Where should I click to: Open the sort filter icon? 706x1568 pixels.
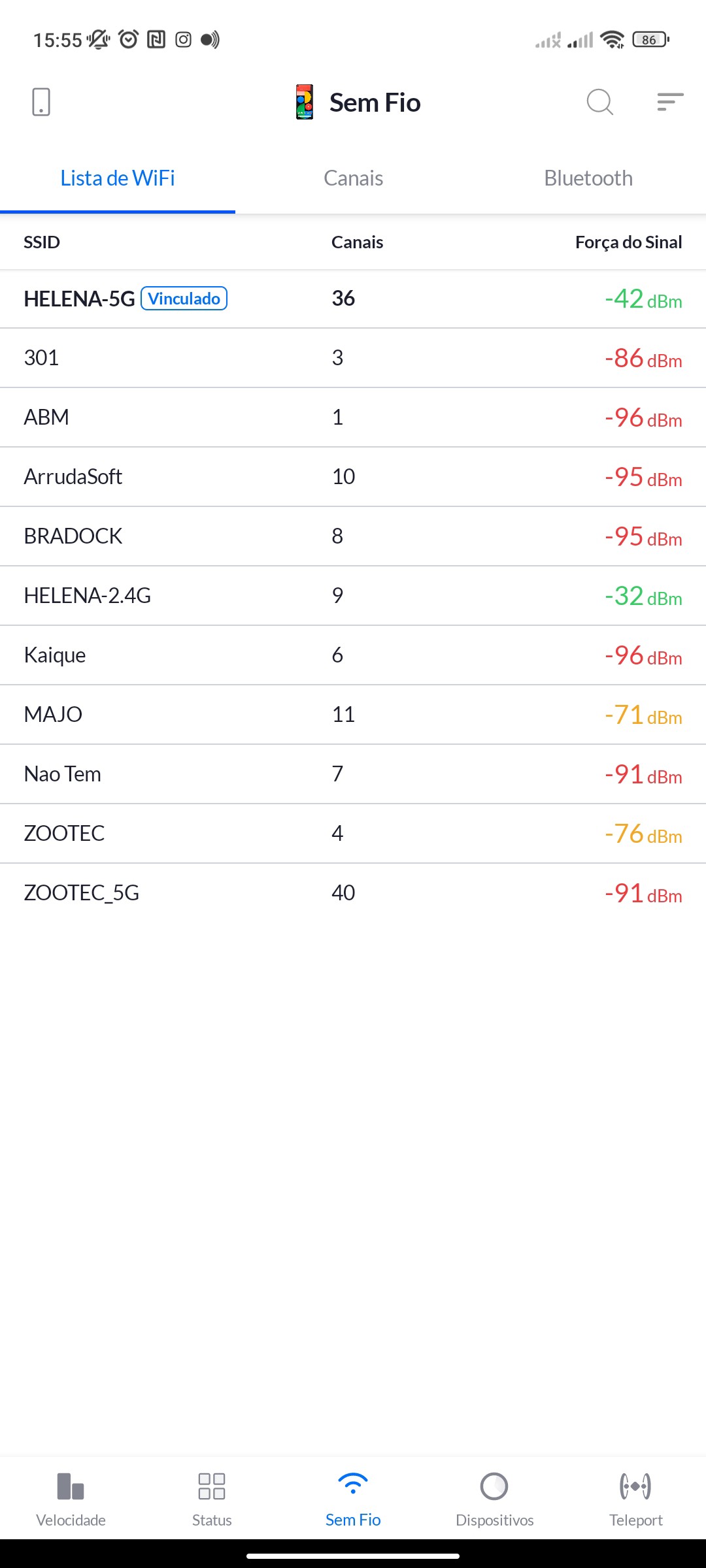670,103
